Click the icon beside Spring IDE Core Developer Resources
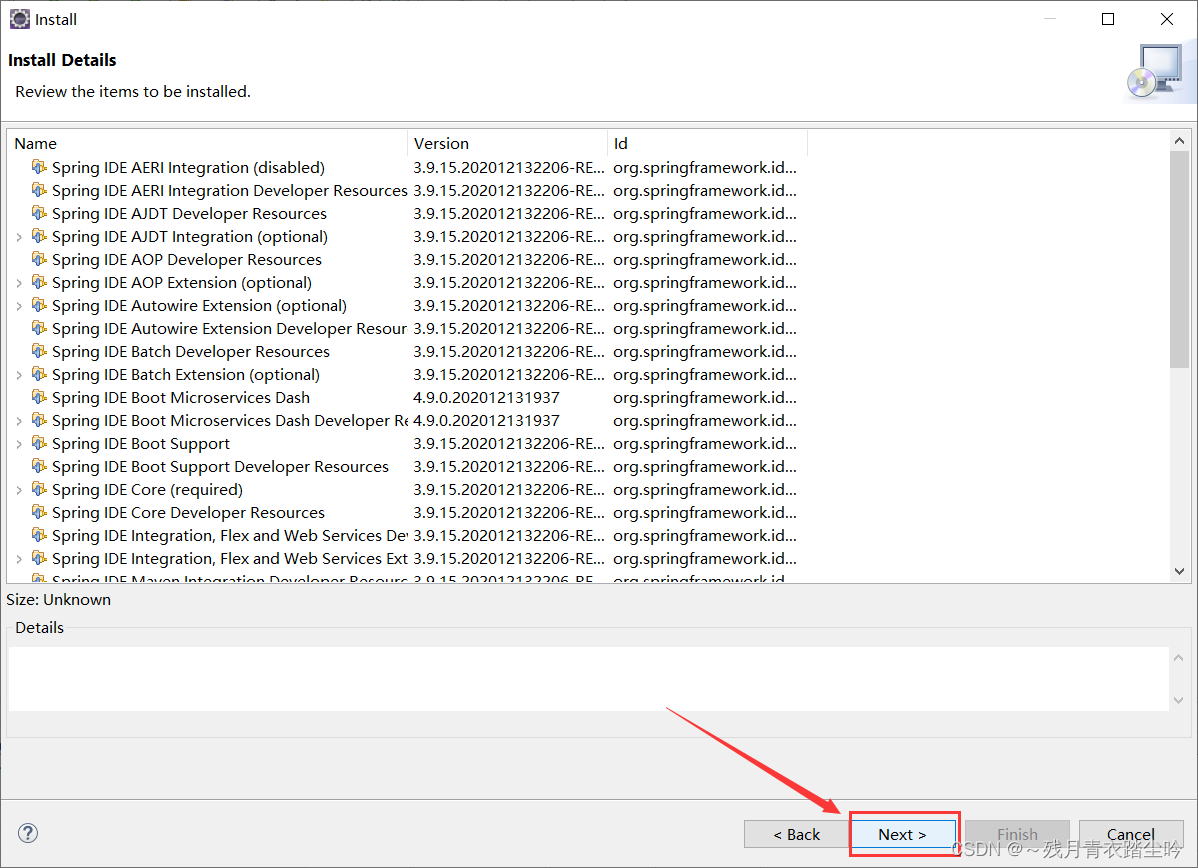This screenshot has height=868, width=1198. coord(39,511)
